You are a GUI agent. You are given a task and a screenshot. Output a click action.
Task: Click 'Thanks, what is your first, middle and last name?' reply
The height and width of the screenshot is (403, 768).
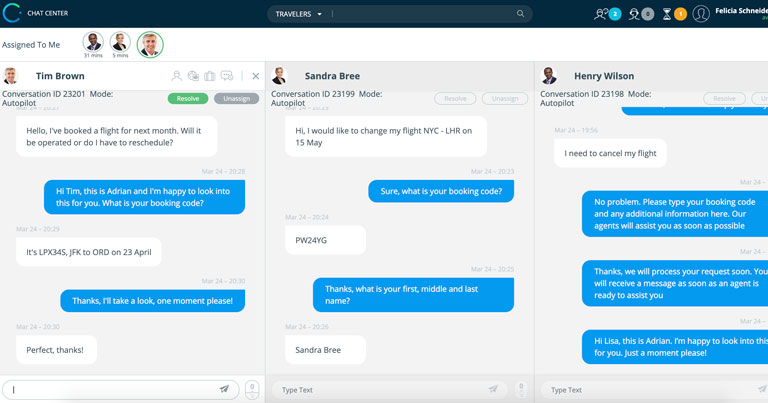[413, 295]
